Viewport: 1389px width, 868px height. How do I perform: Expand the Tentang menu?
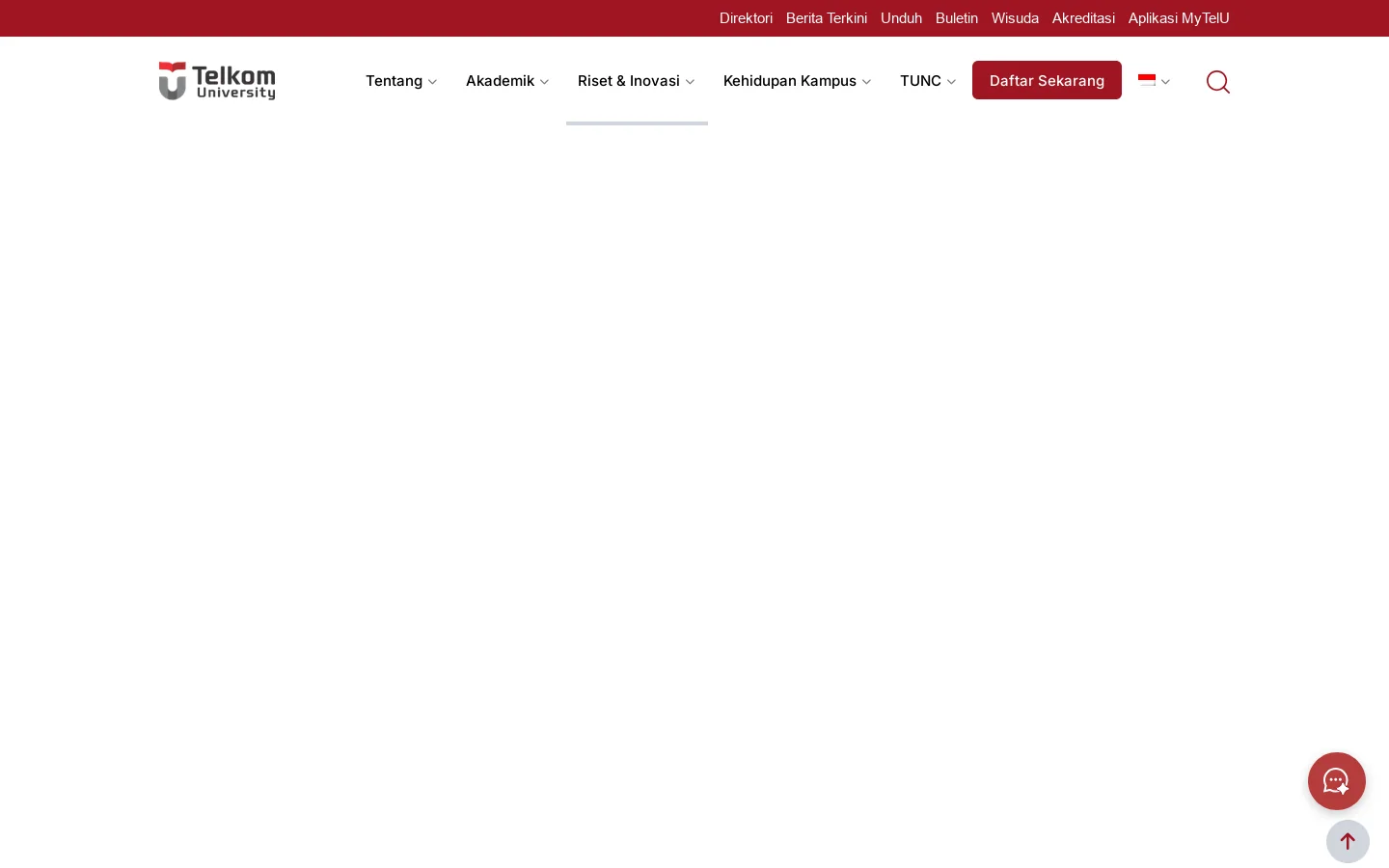click(401, 81)
